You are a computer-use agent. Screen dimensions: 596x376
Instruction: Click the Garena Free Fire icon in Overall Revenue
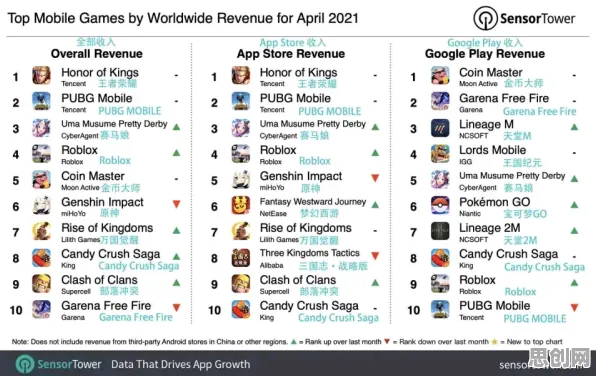coord(41,309)
